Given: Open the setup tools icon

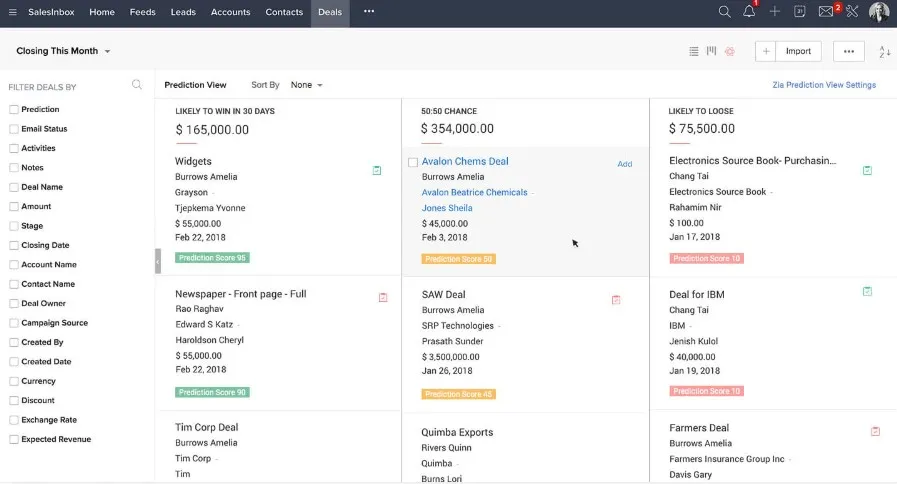Looking at the screenshot, I should [852, 12].
